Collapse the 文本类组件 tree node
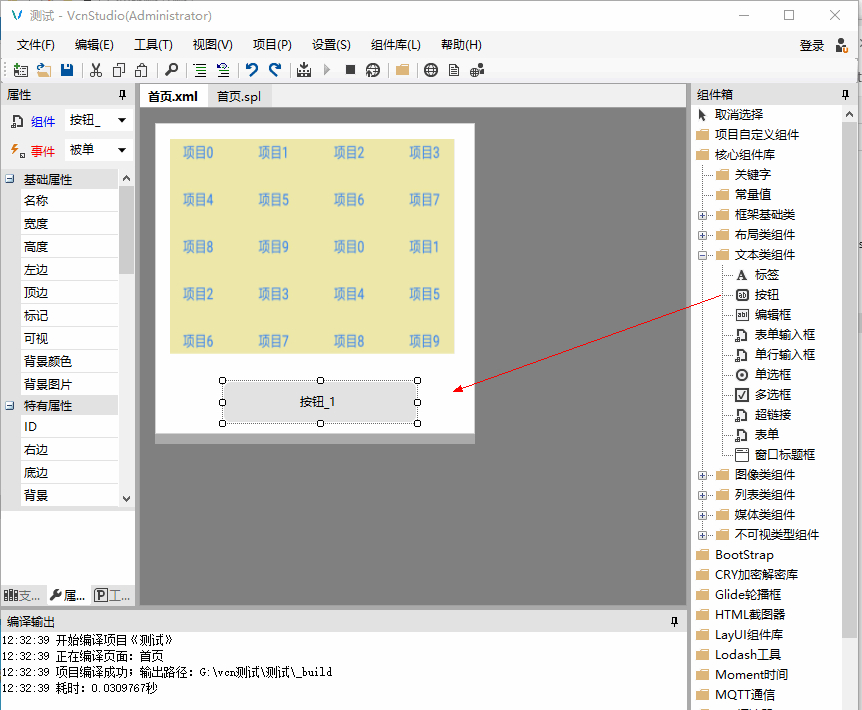Viewport: 862px width, 710px height. (702, 255)
